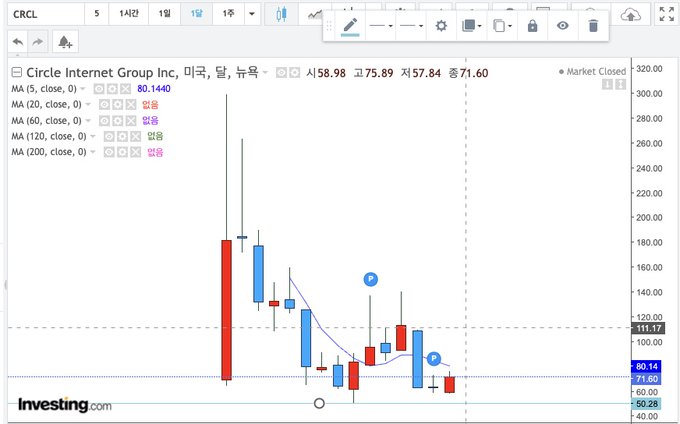The image size is (680, 424).
Task: Click the upper blue P marker
Action: point(370,279)
